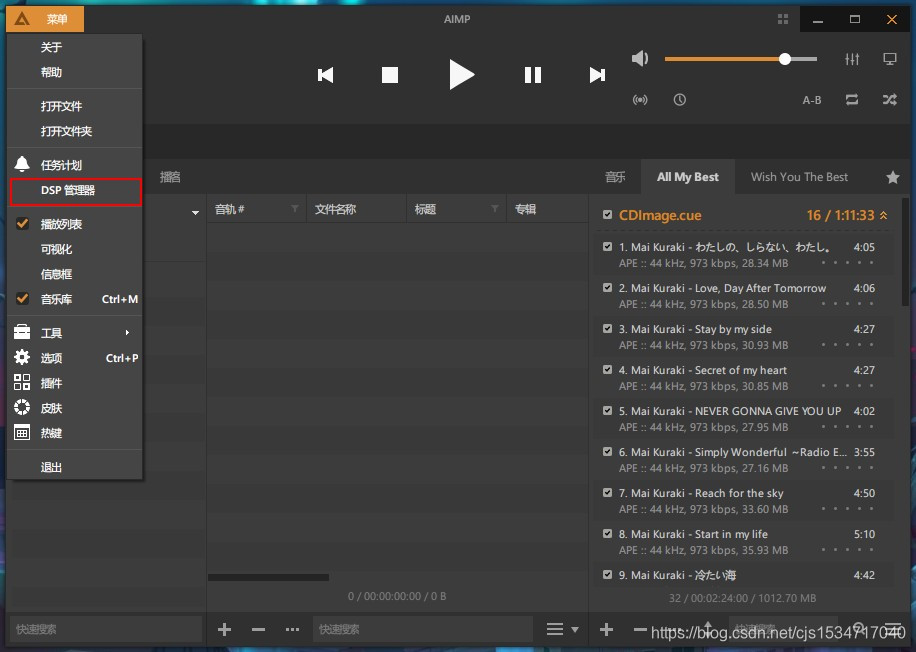This screenshot has height=652, width=916.
Task: Pause playback
Action: 532,75
